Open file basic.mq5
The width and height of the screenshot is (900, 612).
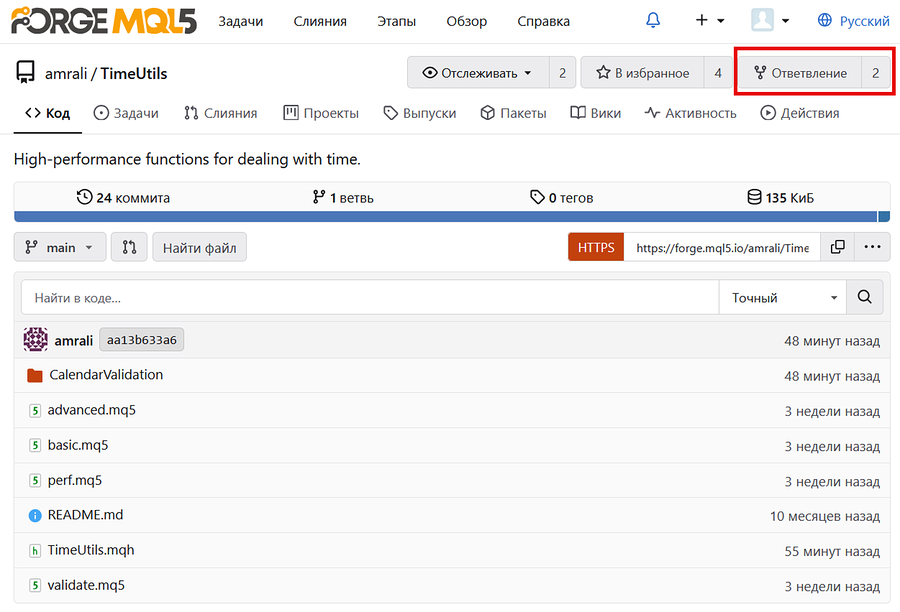[x=78, y=445]
